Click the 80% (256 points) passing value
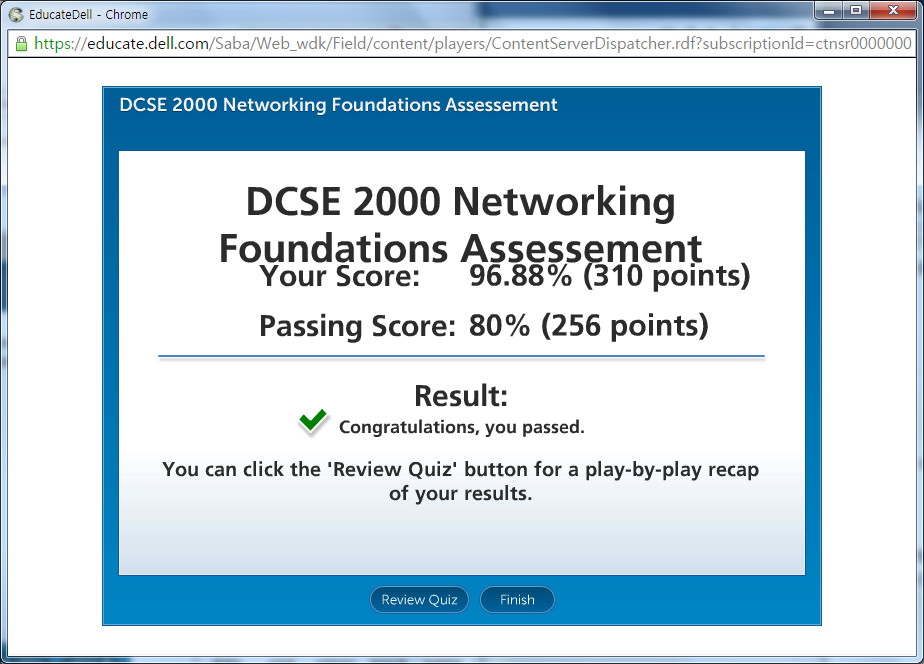This screenshot has width=924, height=664. 588,326
